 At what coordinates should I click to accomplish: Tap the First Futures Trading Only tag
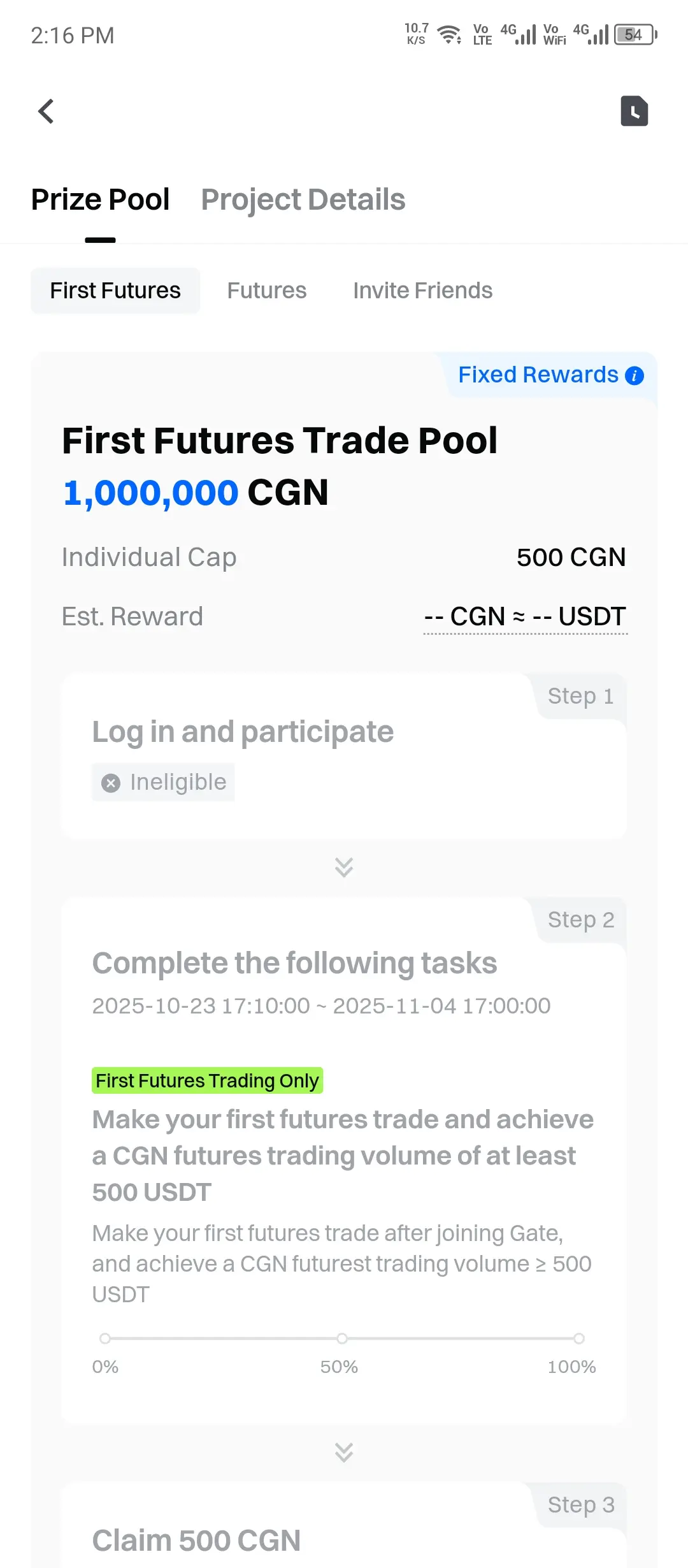[x=207, y=1080]
